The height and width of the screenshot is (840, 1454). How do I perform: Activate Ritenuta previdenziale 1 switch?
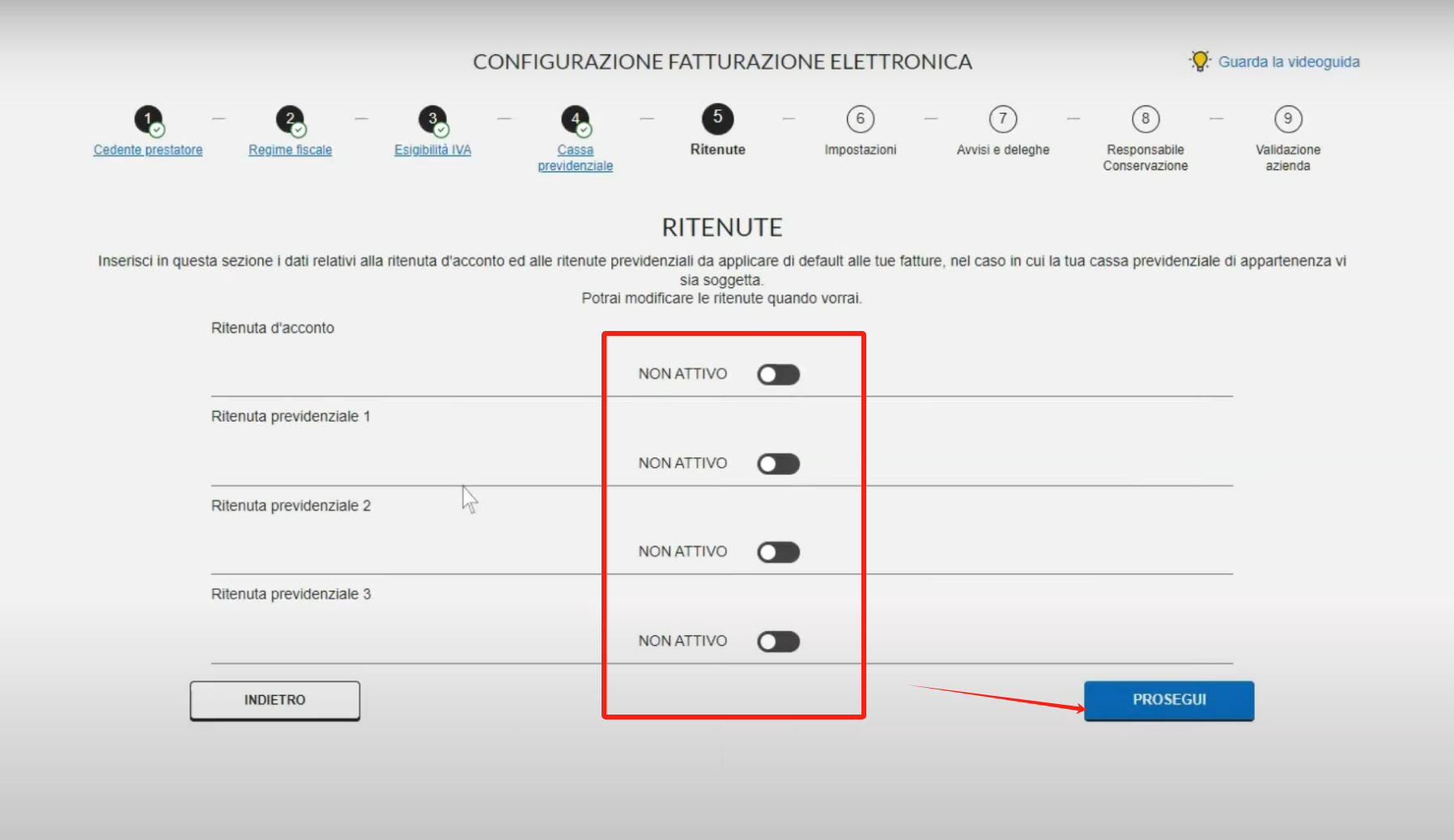coord(779,464)
